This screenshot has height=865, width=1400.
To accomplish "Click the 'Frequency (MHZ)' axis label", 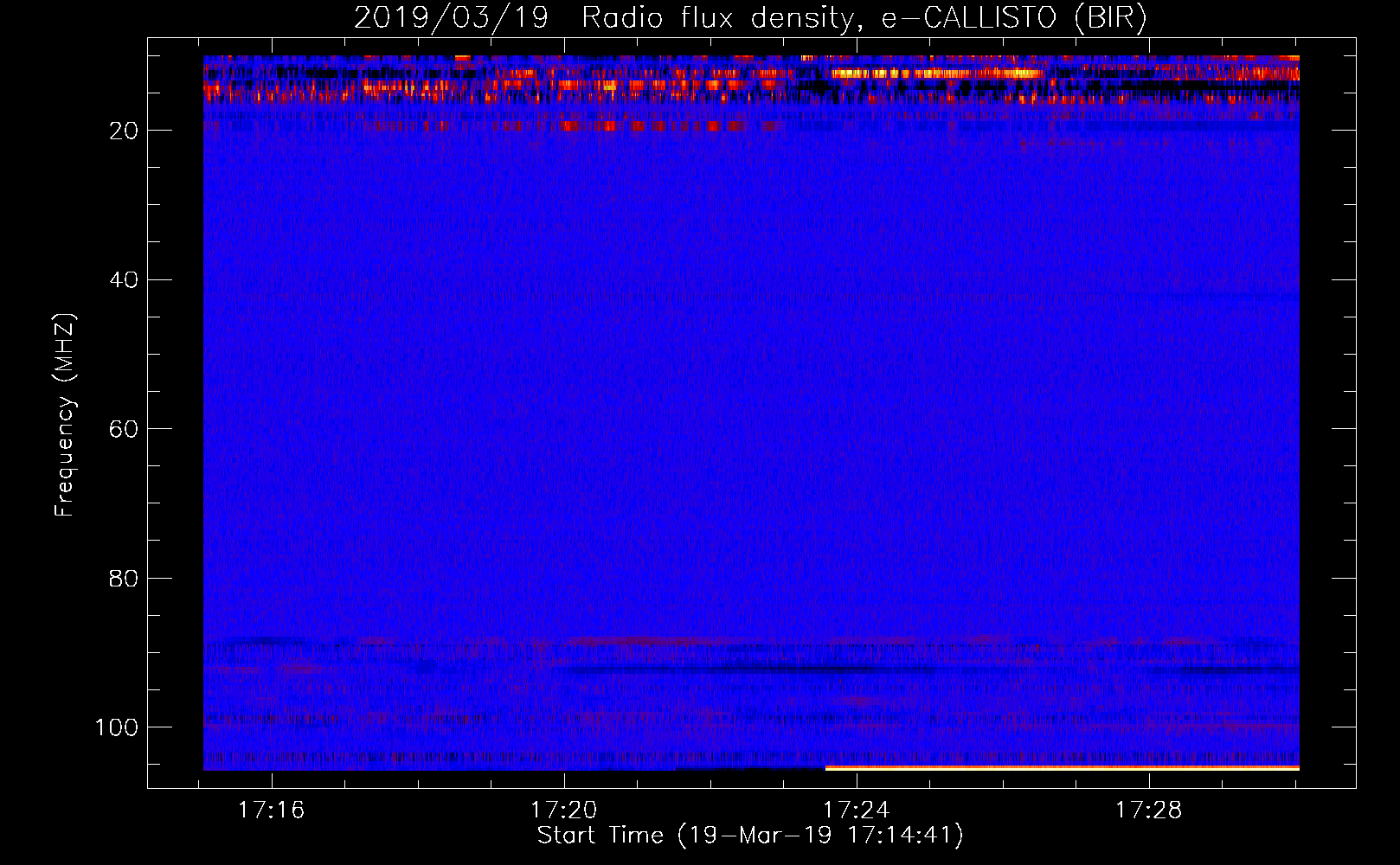I will (x=65, y=415).
